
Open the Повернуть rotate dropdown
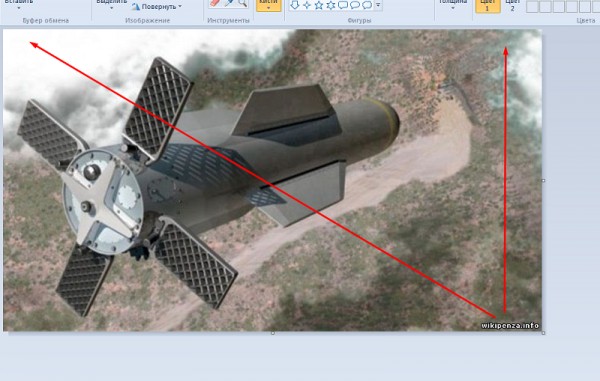click(x=180, y=7)
